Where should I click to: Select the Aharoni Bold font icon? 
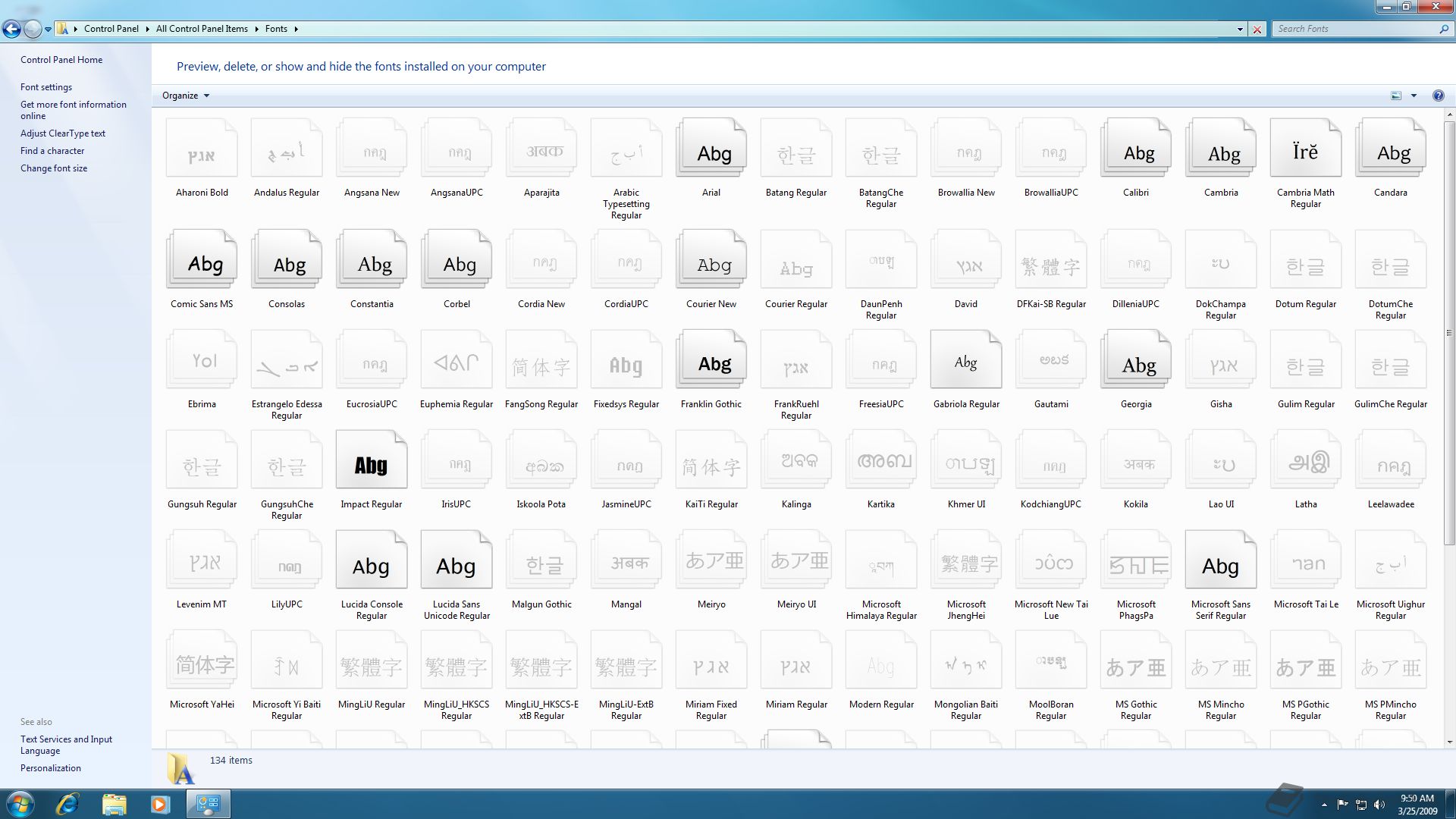tap(202, 148)
